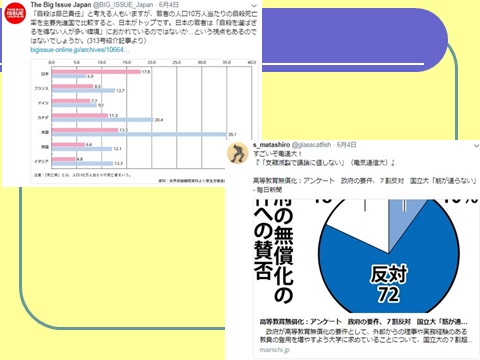Click the suicide rate bar chart image
480x360 pixels.
click(x=144, y=121)
